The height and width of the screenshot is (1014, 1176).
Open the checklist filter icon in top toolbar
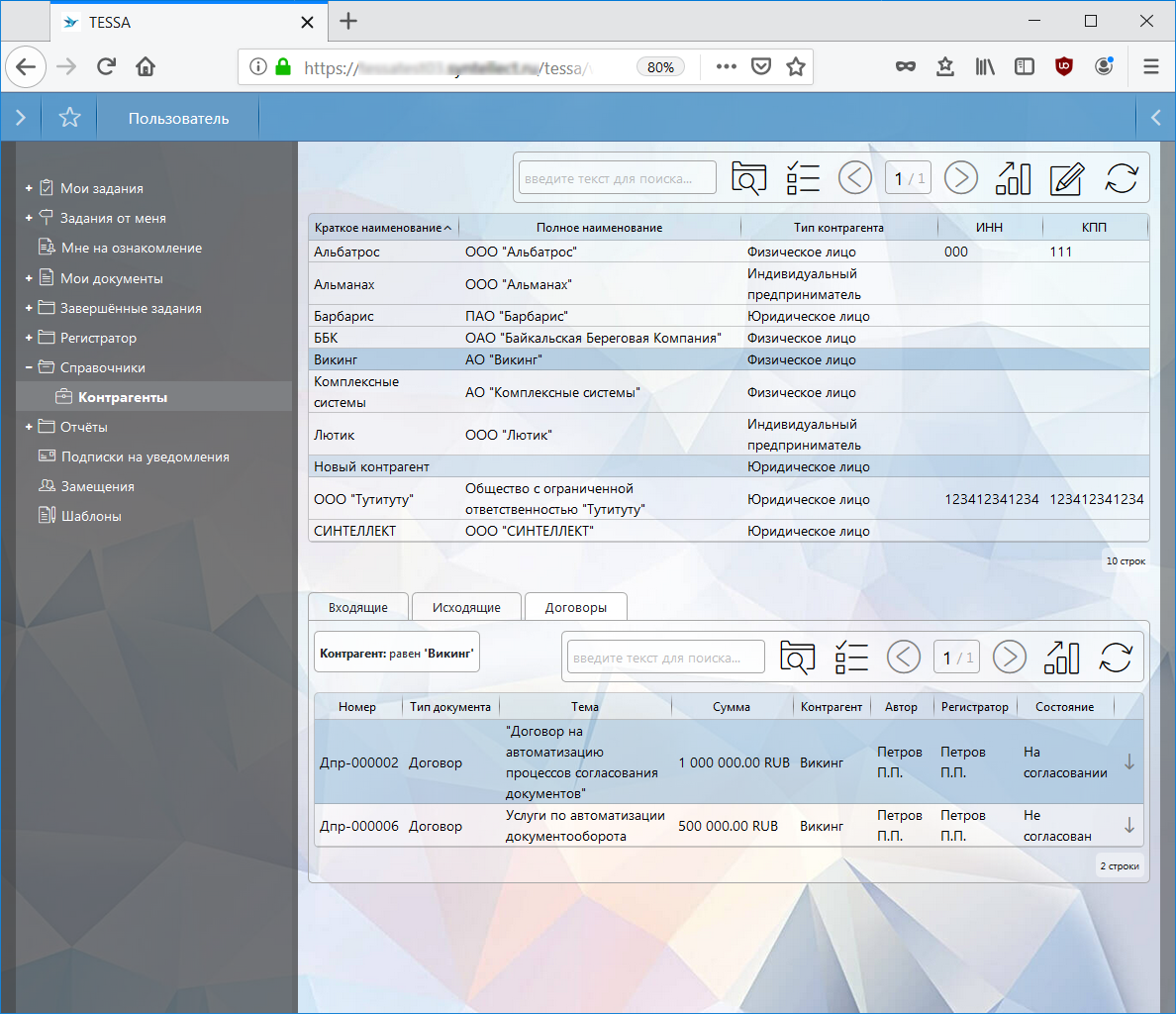pos(803,178)
